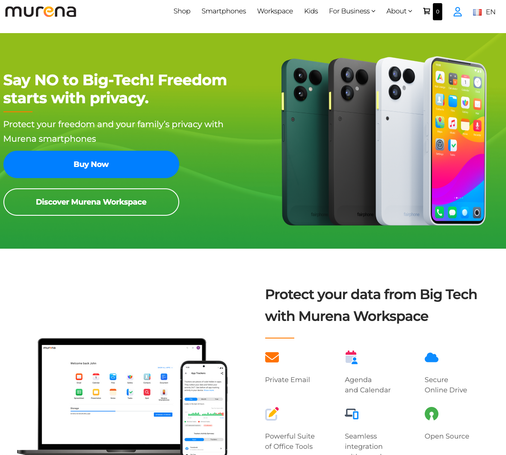This screenshot has height=455, width=506.
Task: Click the Secure Online Drive cloud icon
Action: click(431, 357)
